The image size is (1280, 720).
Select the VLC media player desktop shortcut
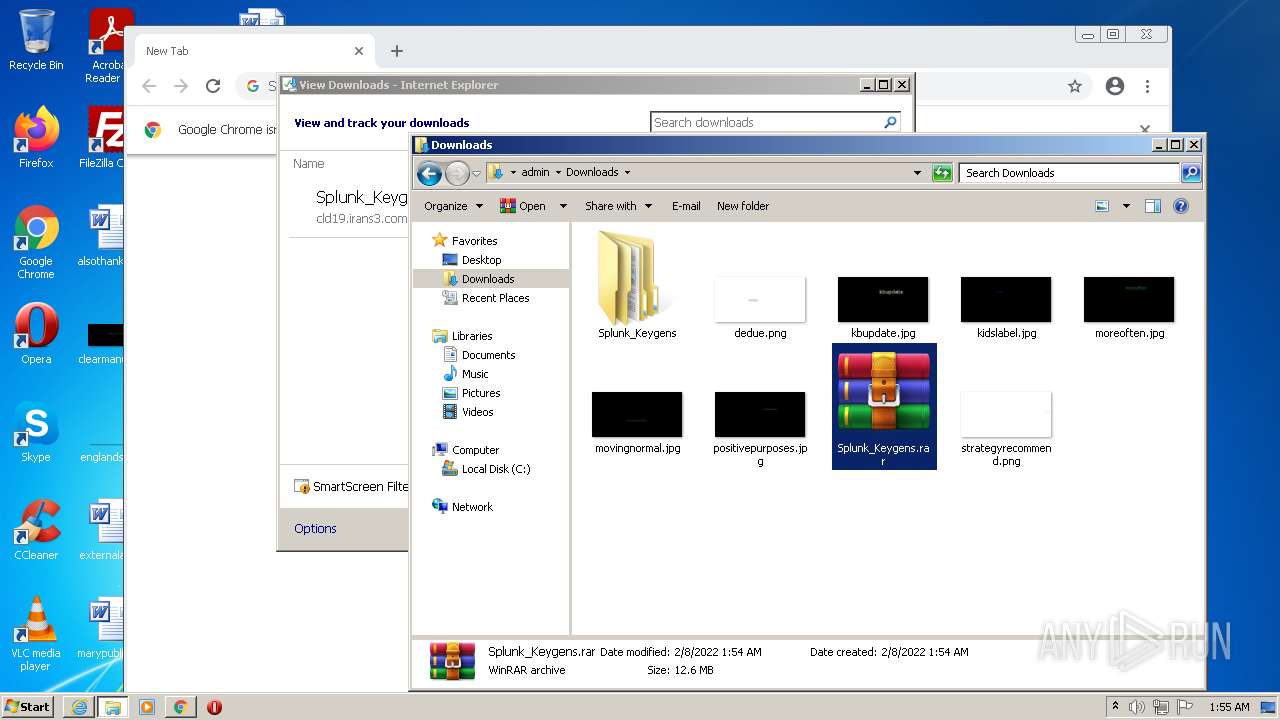[36, 634]
